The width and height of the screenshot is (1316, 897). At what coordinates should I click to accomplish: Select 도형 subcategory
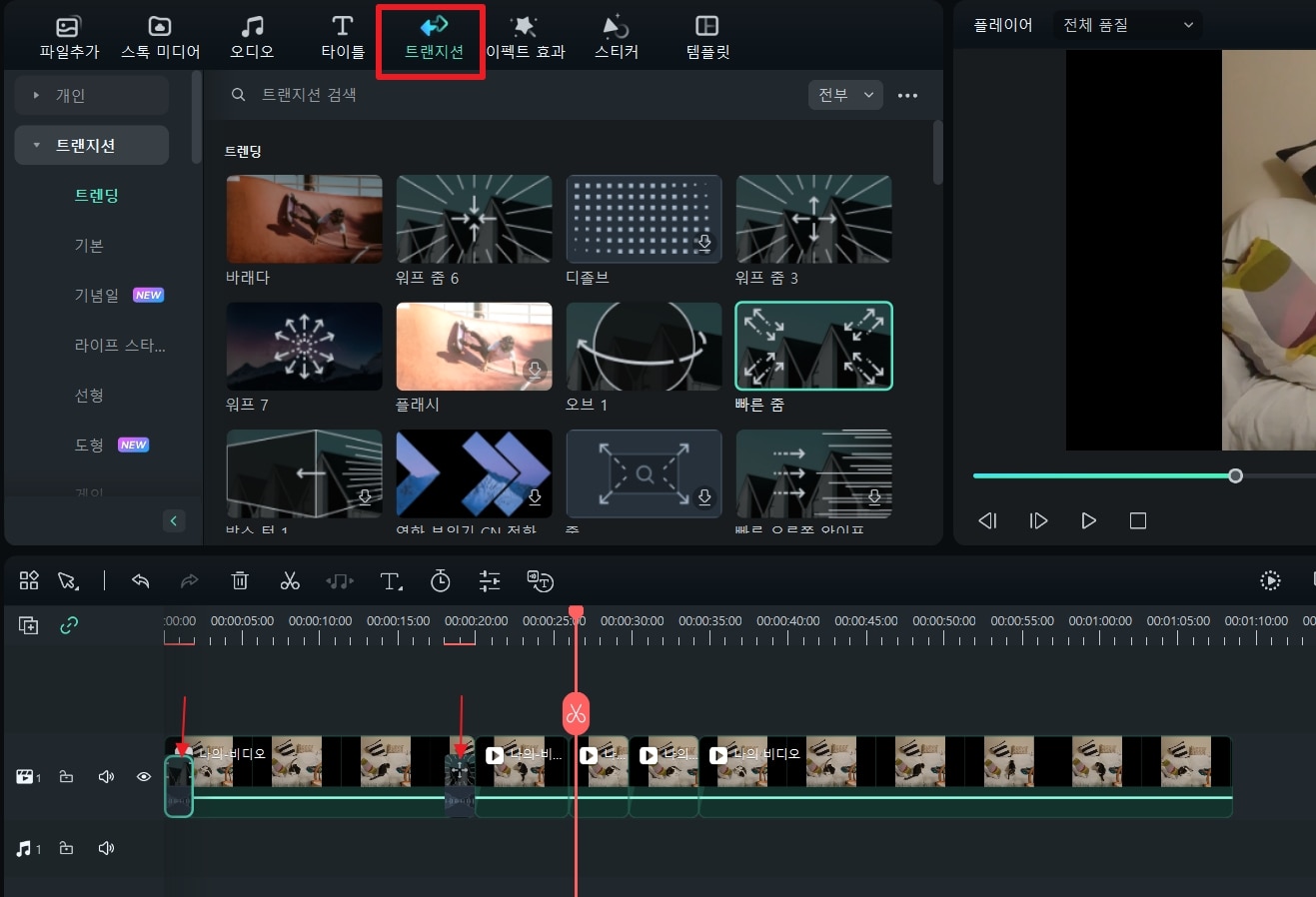tap(89, 446)
